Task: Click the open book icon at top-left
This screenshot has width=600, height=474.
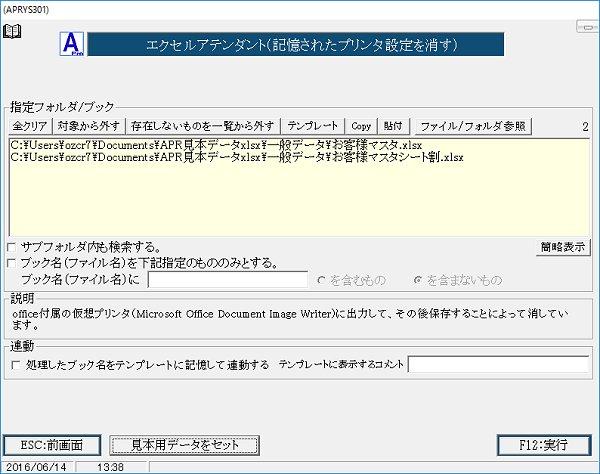Action: (12, 32)
